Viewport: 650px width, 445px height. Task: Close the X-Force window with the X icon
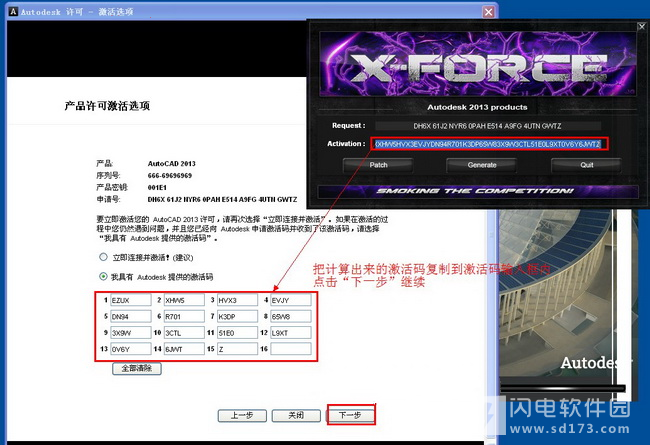pyautogui.click(x=641, y=27)
